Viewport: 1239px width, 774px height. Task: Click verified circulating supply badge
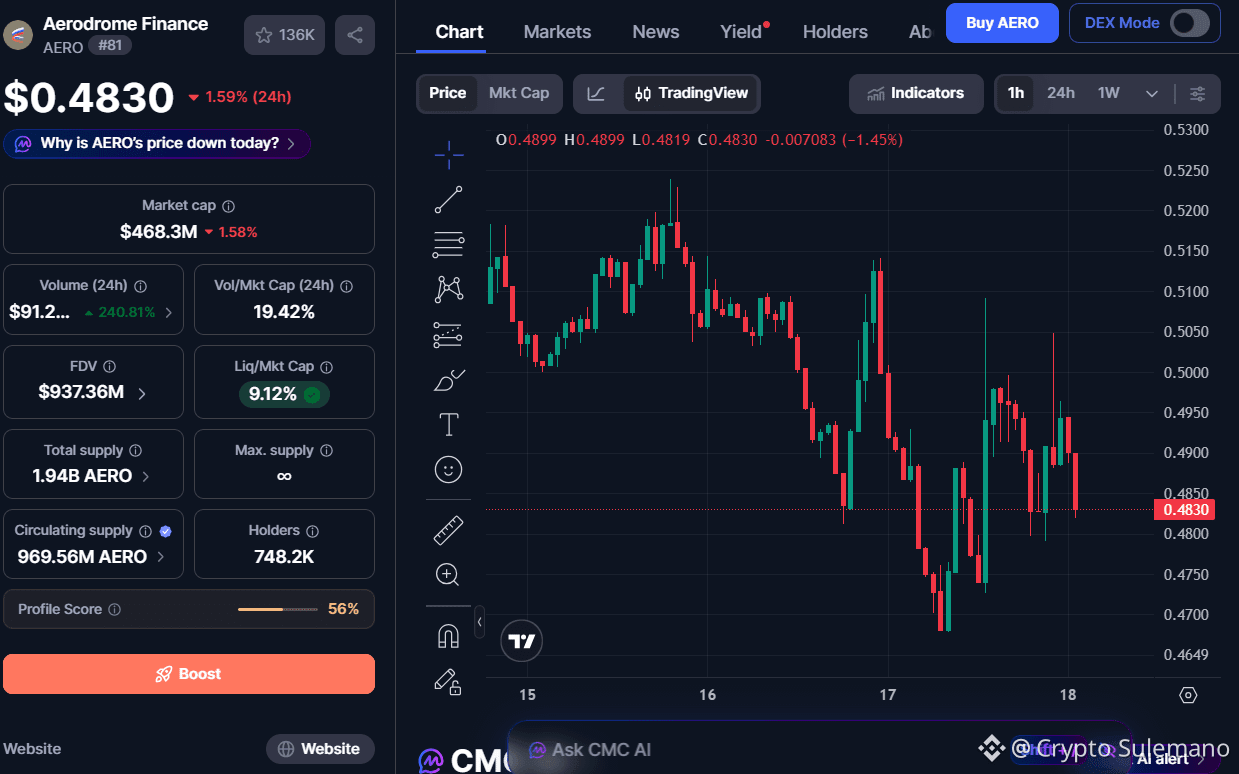[x=166, y=531]
